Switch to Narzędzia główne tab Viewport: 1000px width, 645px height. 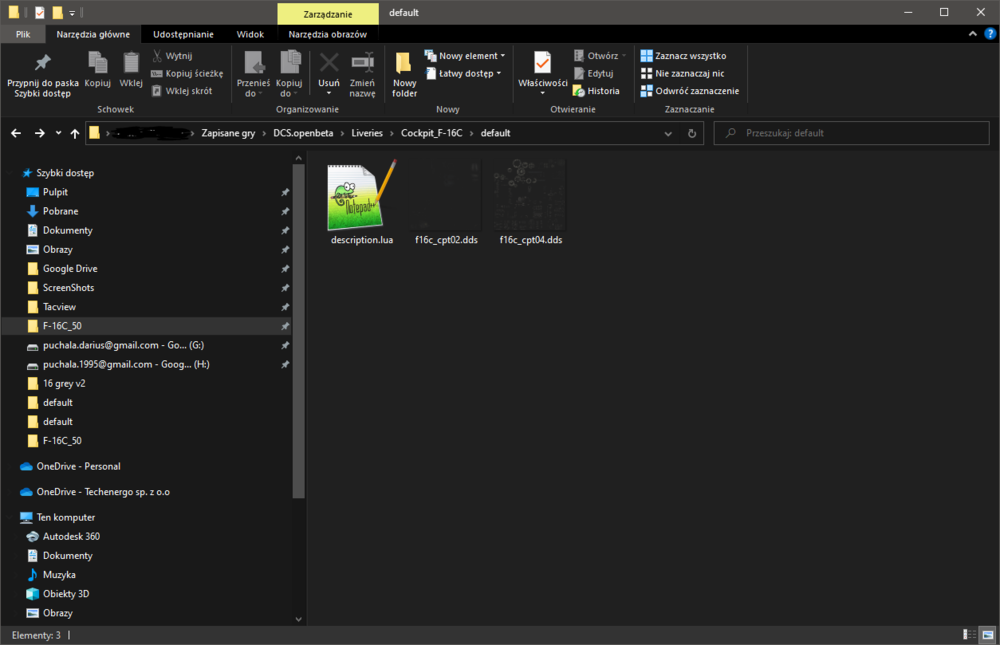(x=93, y=34)
